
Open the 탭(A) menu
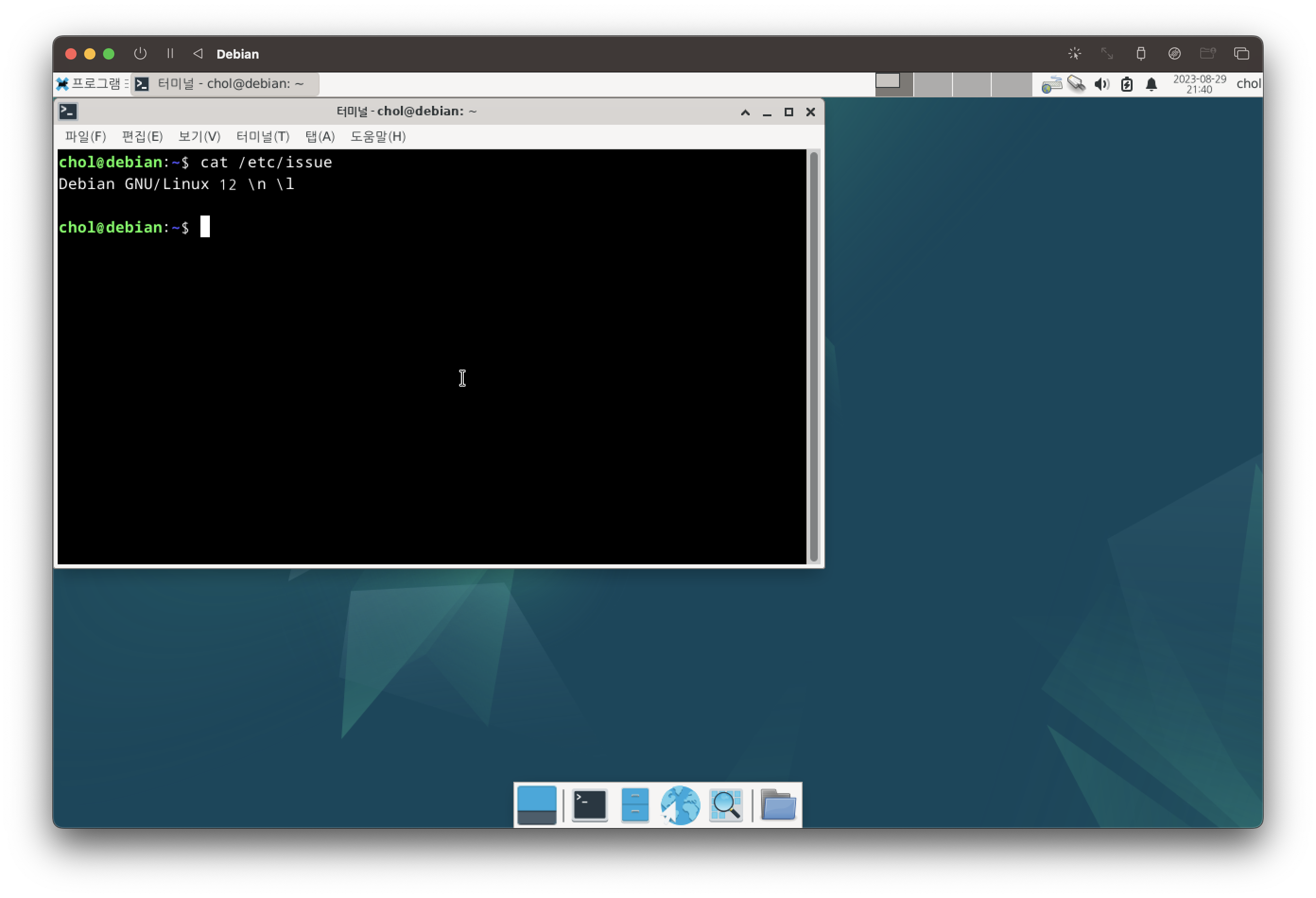coord(320,137)
